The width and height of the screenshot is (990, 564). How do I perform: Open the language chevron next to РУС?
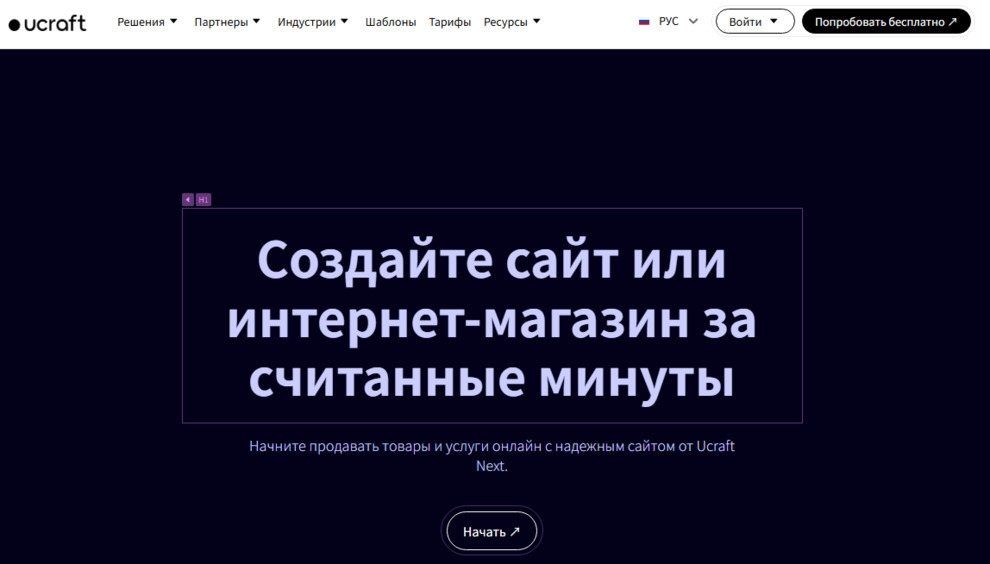tap(693, 21)
